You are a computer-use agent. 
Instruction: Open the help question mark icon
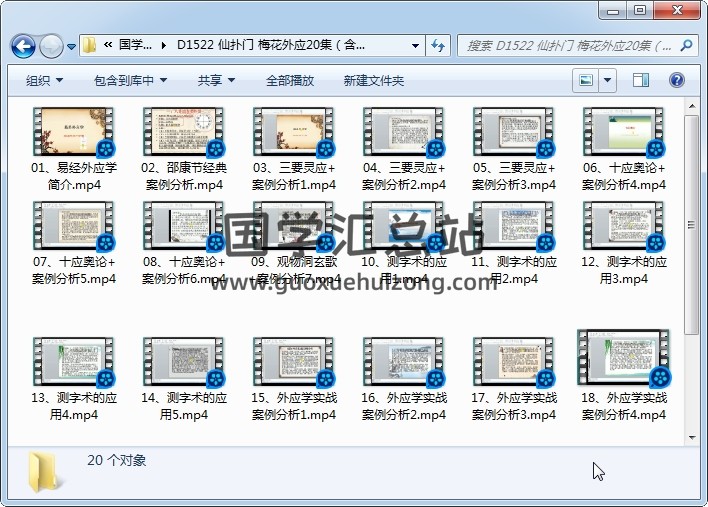coord(677,80)
